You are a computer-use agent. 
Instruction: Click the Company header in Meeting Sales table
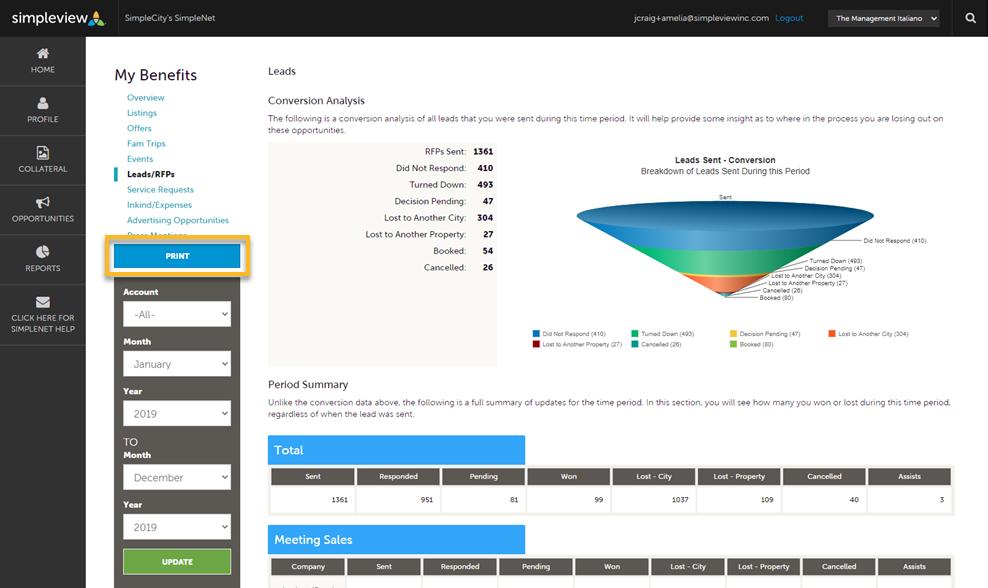(308, 567)
